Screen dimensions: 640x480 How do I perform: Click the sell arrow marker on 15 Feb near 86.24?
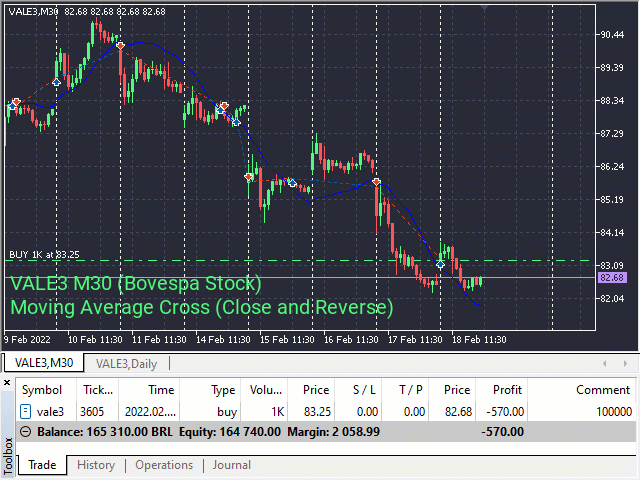coord(249,177)
